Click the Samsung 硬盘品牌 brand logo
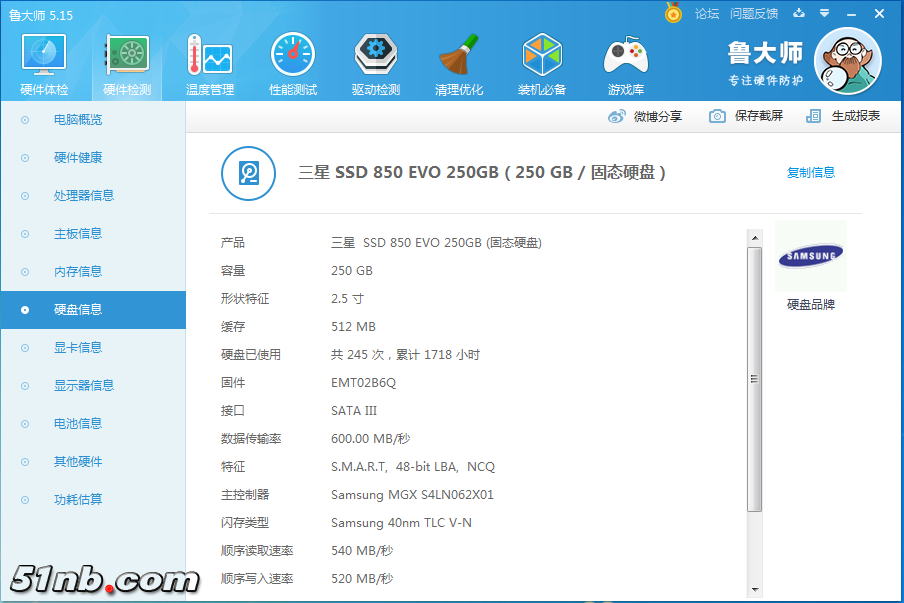The image size is (904, 603). point(810,257)
